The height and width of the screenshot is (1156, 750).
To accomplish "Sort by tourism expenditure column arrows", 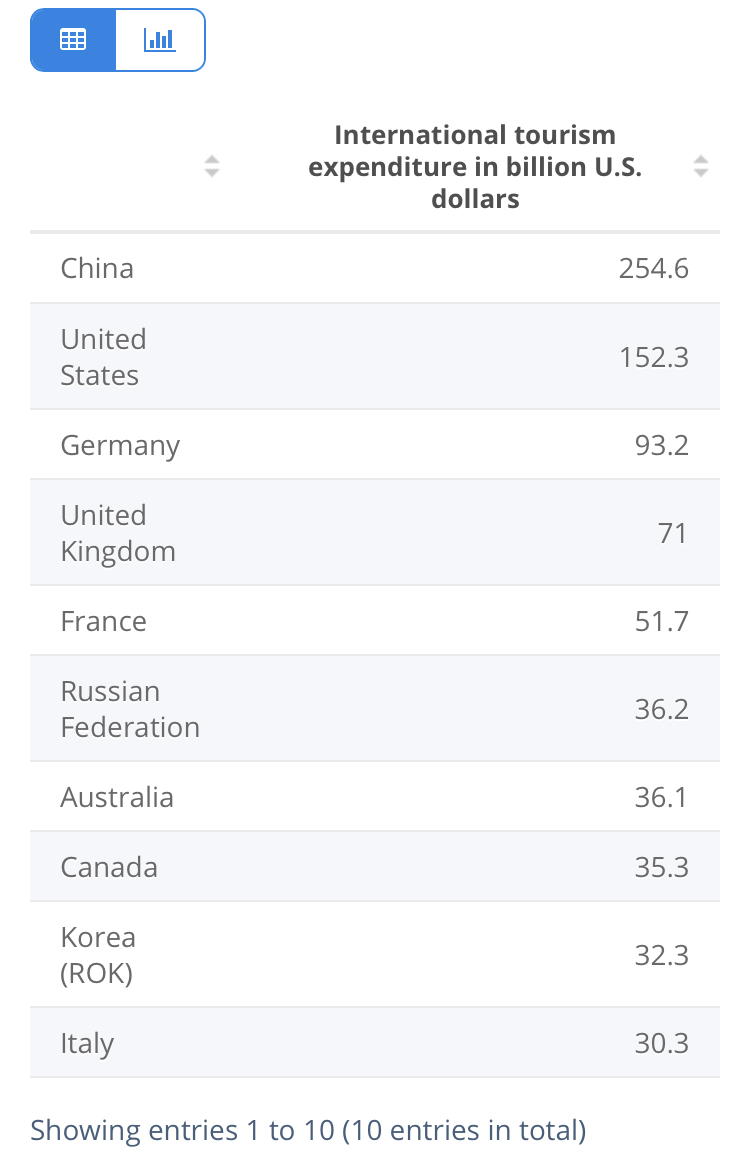I will point(701,167).
